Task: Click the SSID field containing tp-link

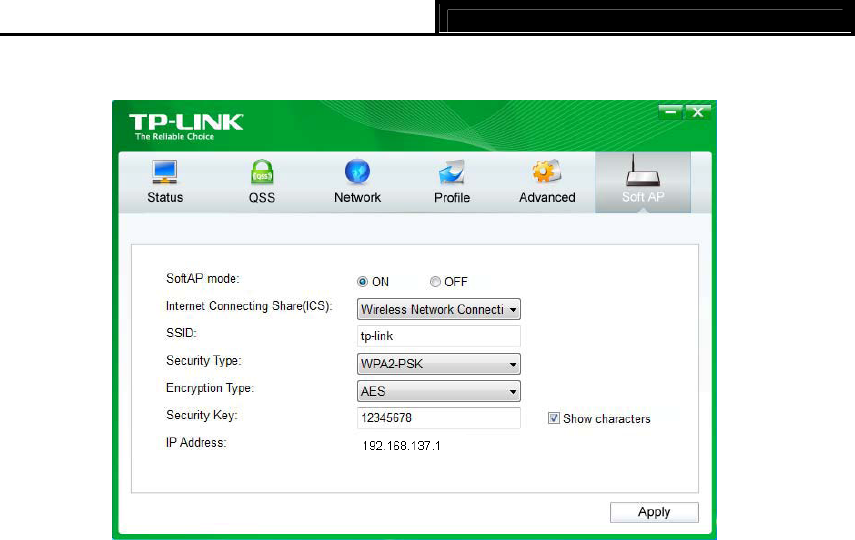Action: [x=439, y=336]
